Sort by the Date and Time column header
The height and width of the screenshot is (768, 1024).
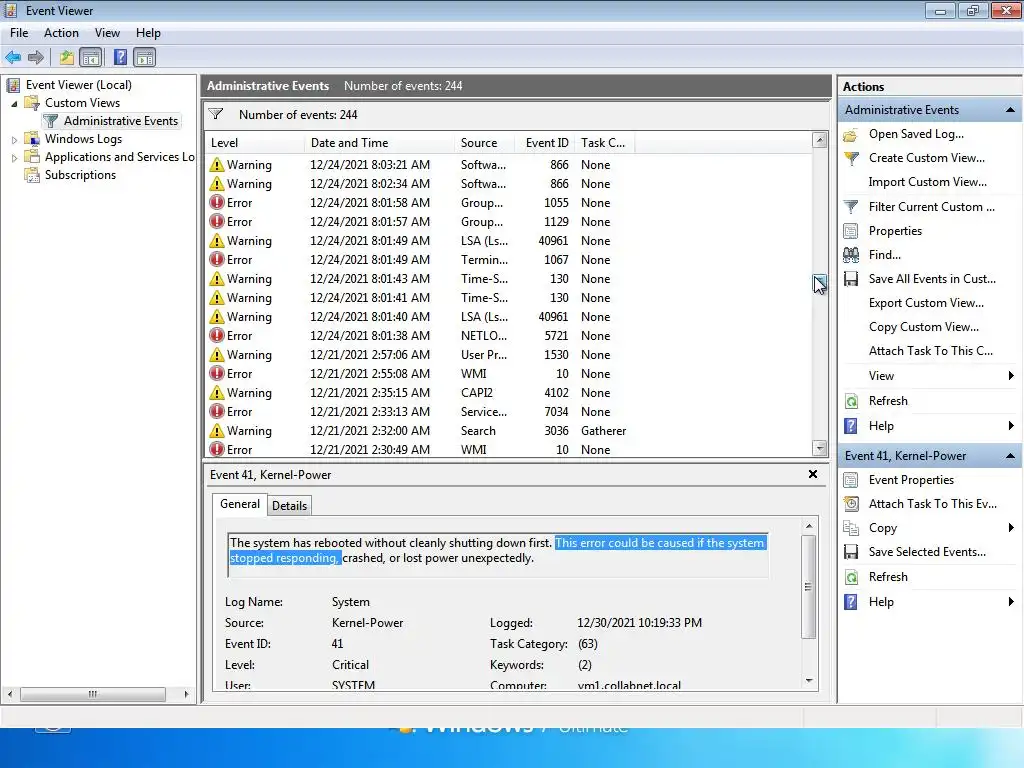[380, 142]
